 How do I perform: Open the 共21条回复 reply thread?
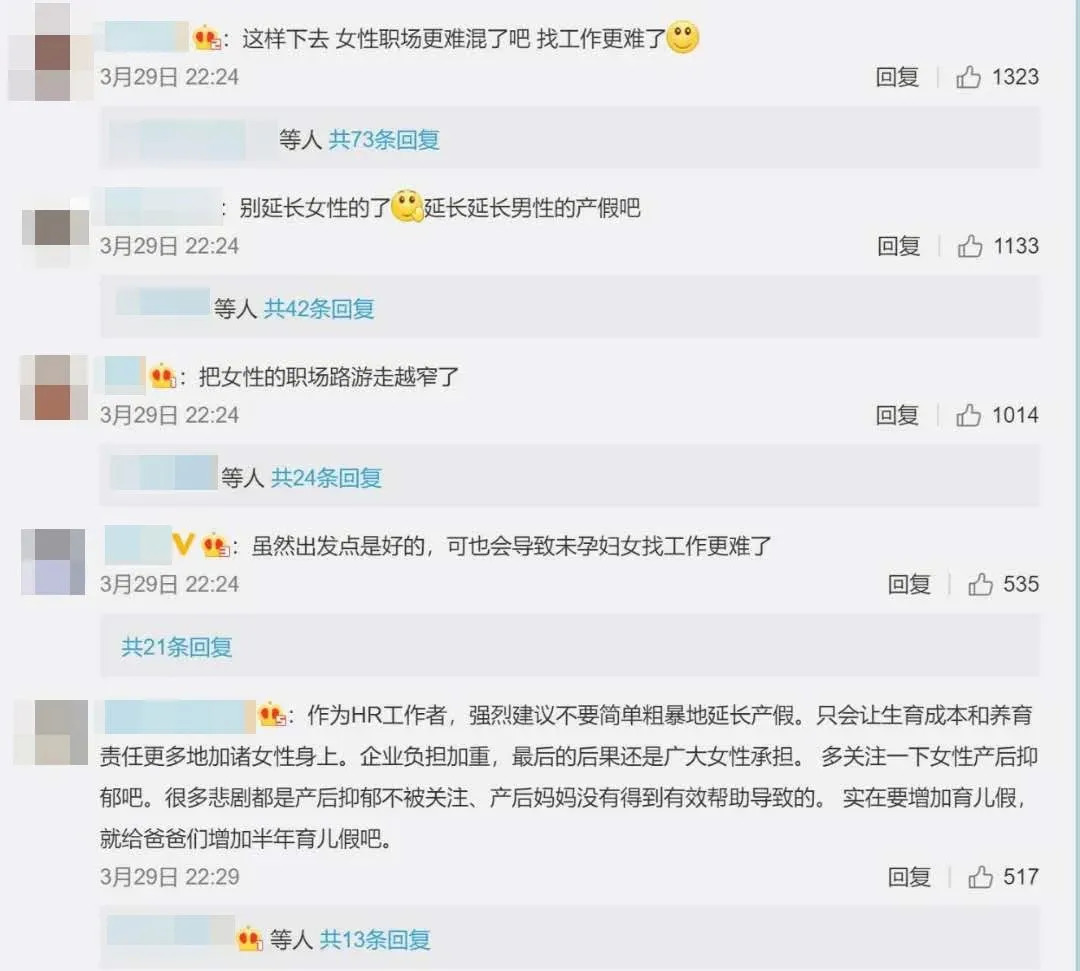point(176,647)
